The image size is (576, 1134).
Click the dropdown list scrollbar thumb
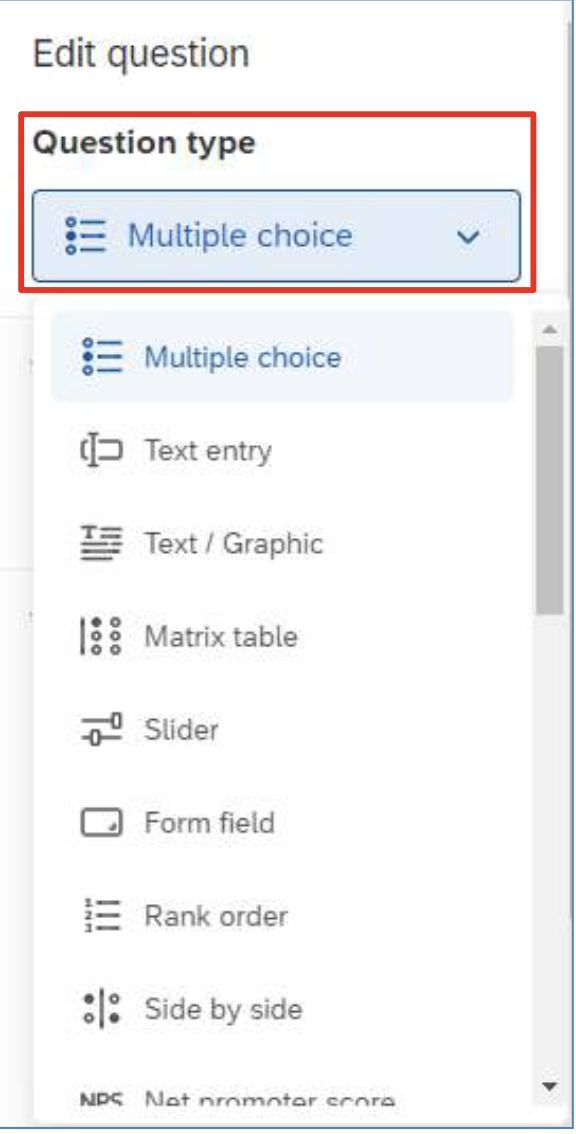[550, 480]
